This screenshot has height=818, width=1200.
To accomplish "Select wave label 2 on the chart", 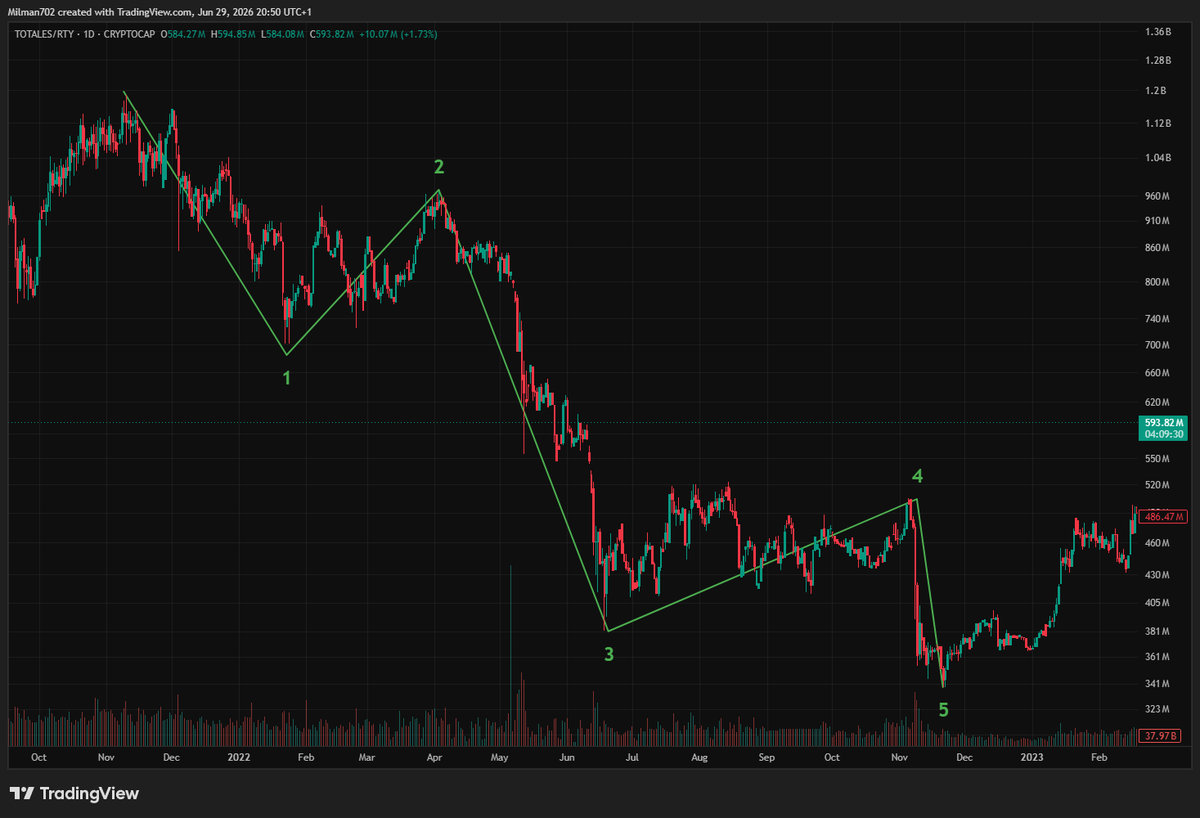I will pos(438,166).
